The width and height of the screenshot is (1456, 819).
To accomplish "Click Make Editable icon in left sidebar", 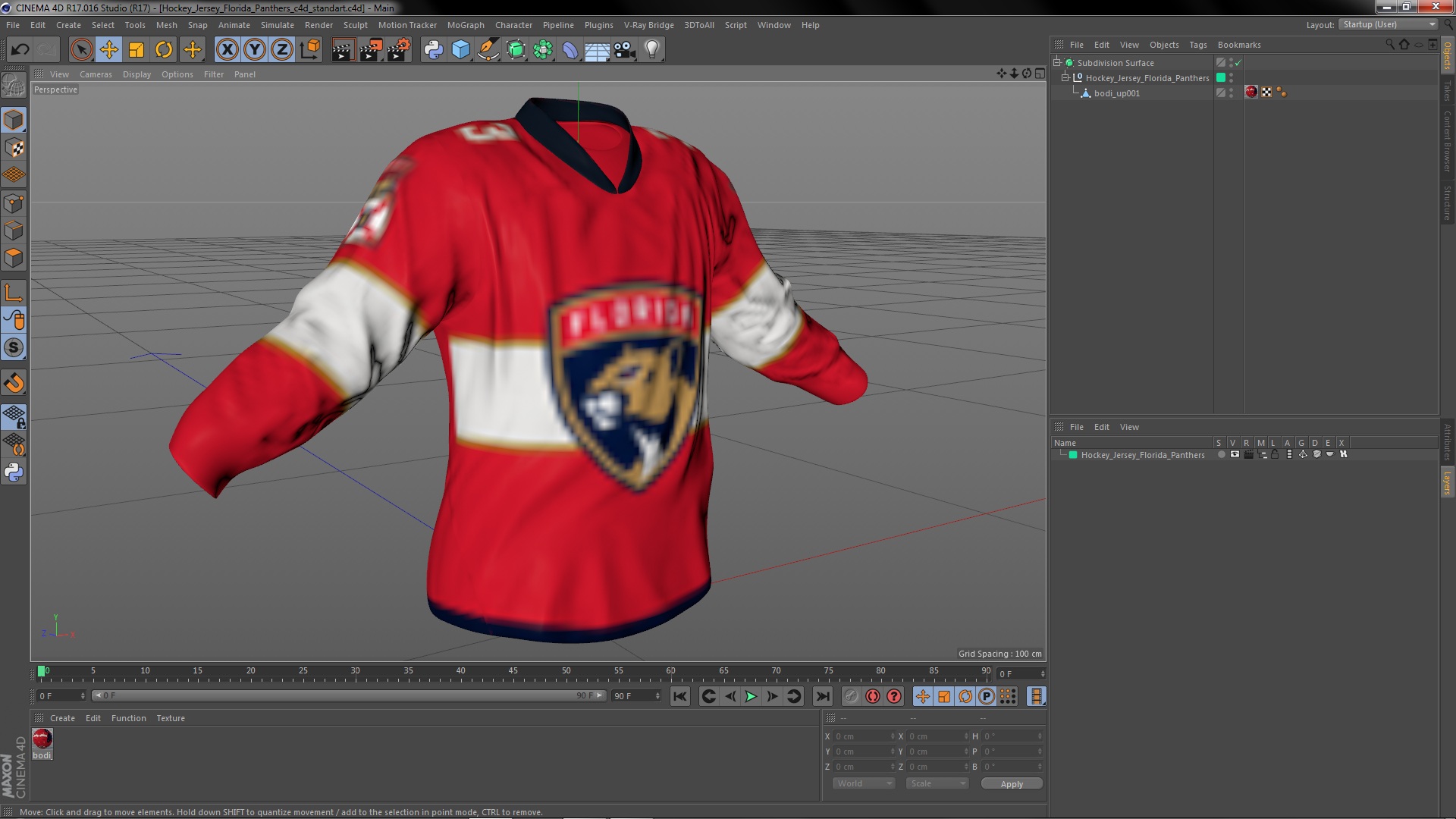I will click(14, 86).
